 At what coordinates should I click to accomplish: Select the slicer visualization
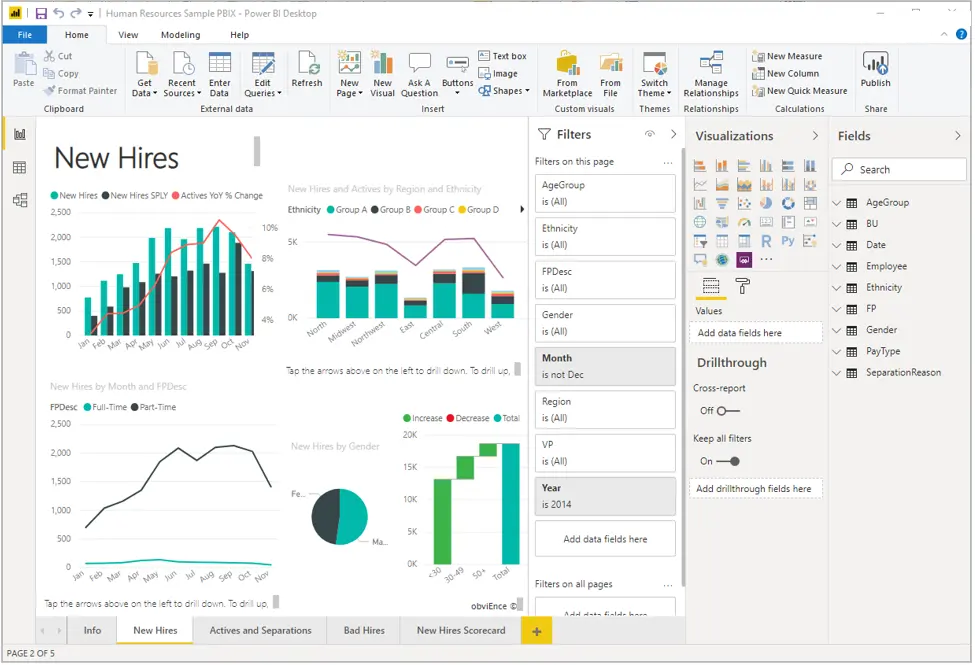[700, 241]
